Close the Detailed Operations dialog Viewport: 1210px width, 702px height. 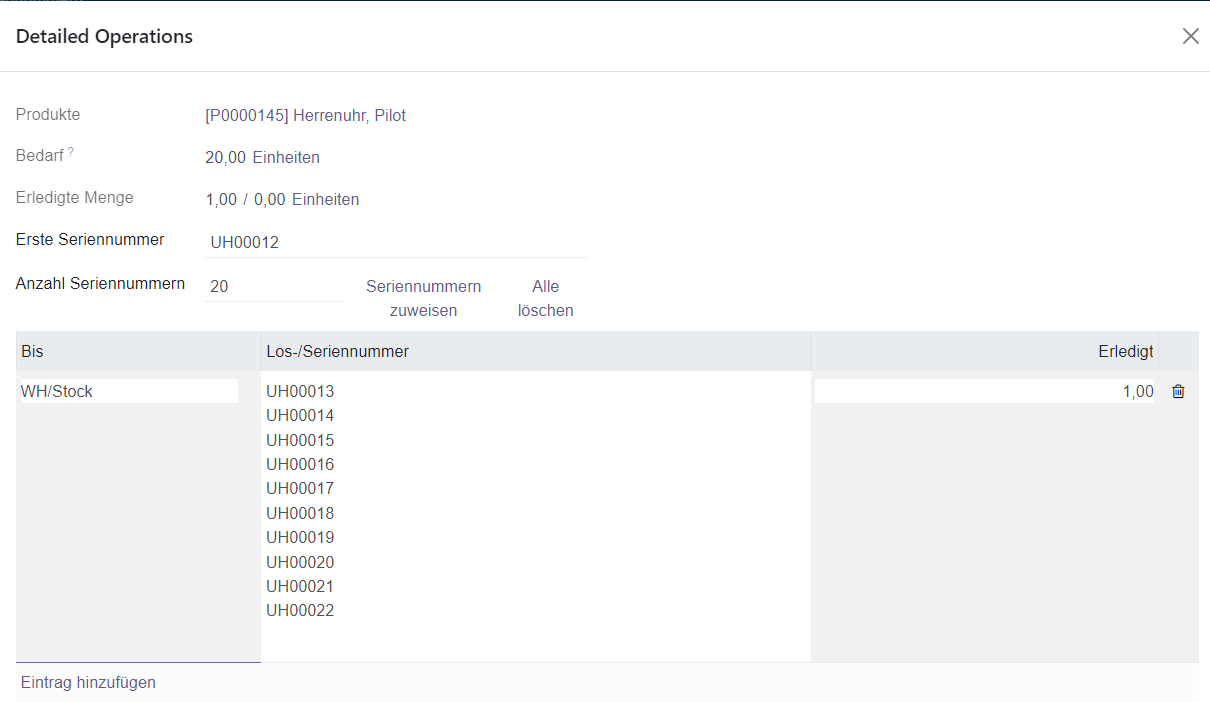click(x=1190, y=36)
